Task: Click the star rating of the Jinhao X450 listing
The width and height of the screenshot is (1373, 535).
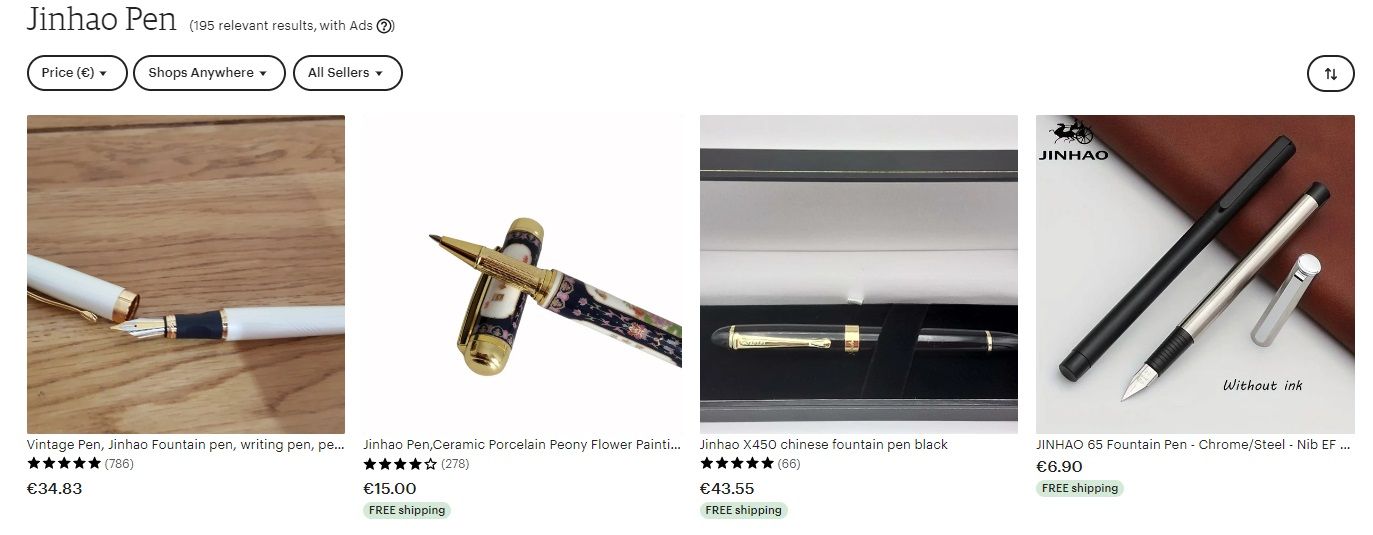Action: pyautogui.click(x=737, y=463)
